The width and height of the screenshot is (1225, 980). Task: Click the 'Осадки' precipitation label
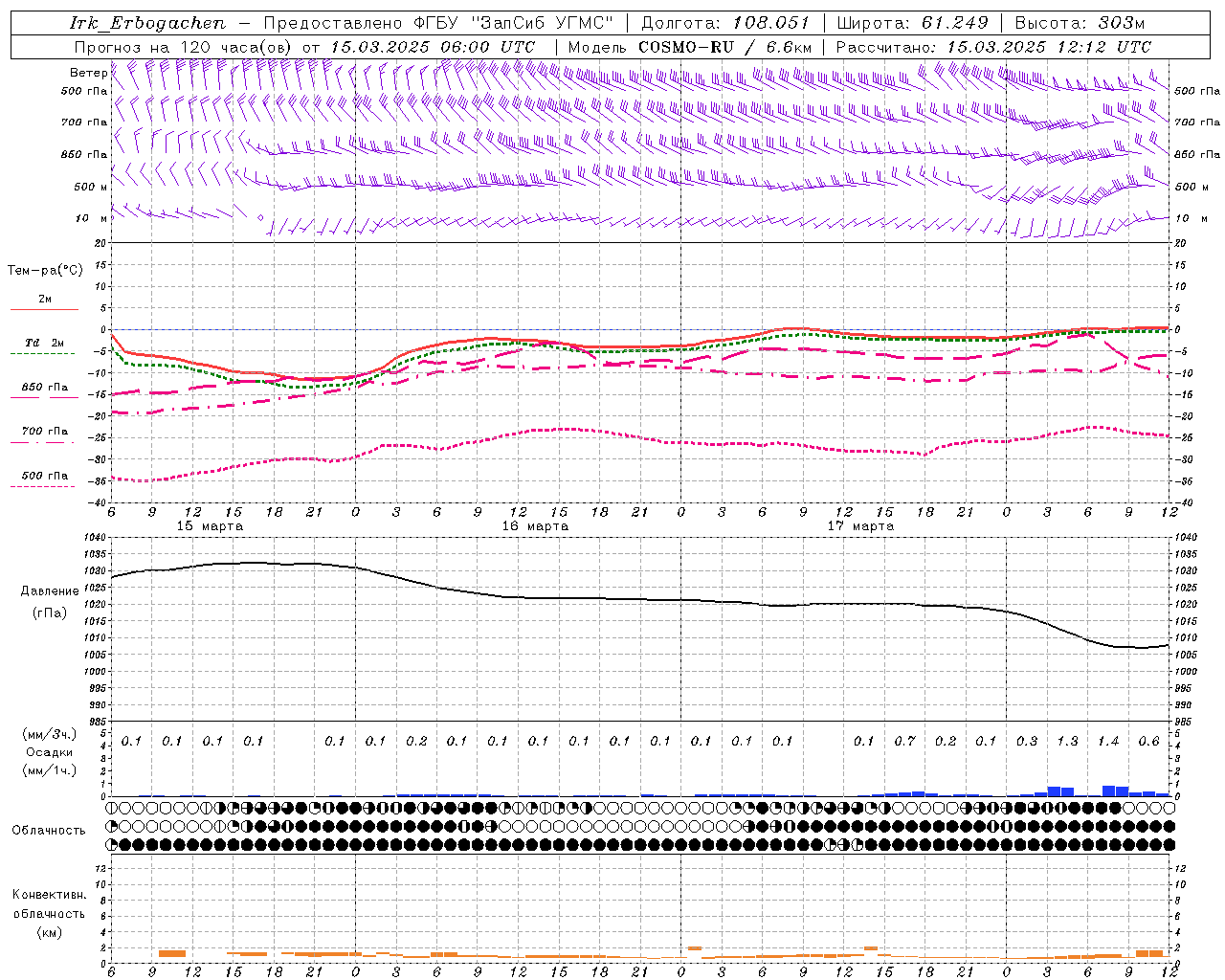(x=50, y=752)
